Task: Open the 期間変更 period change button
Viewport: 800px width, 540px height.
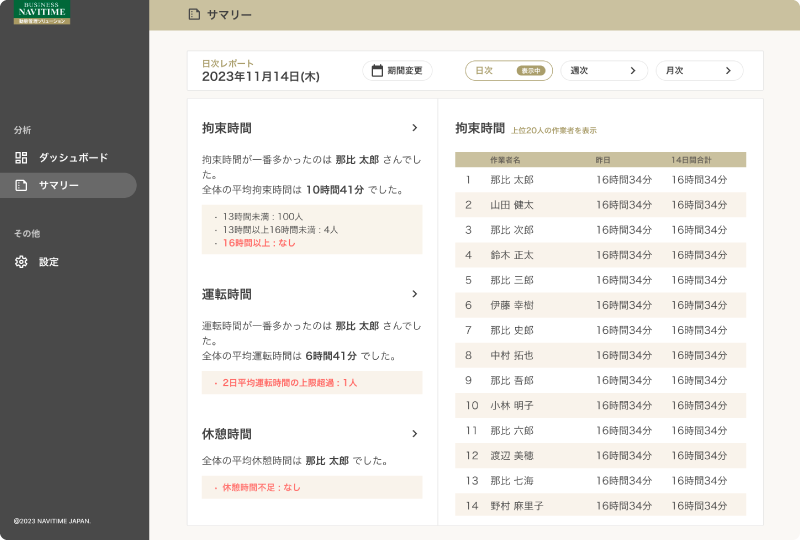Action: pos(397,70)
